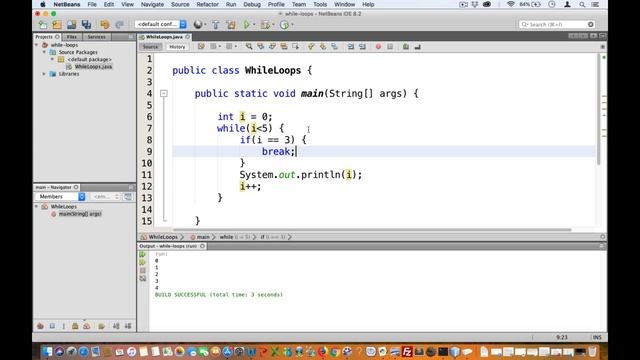Viewport: 640px width, 360px height.
Task: Click the Stop Macro Recording icon in editor toolbar
Action: (390, 47)
